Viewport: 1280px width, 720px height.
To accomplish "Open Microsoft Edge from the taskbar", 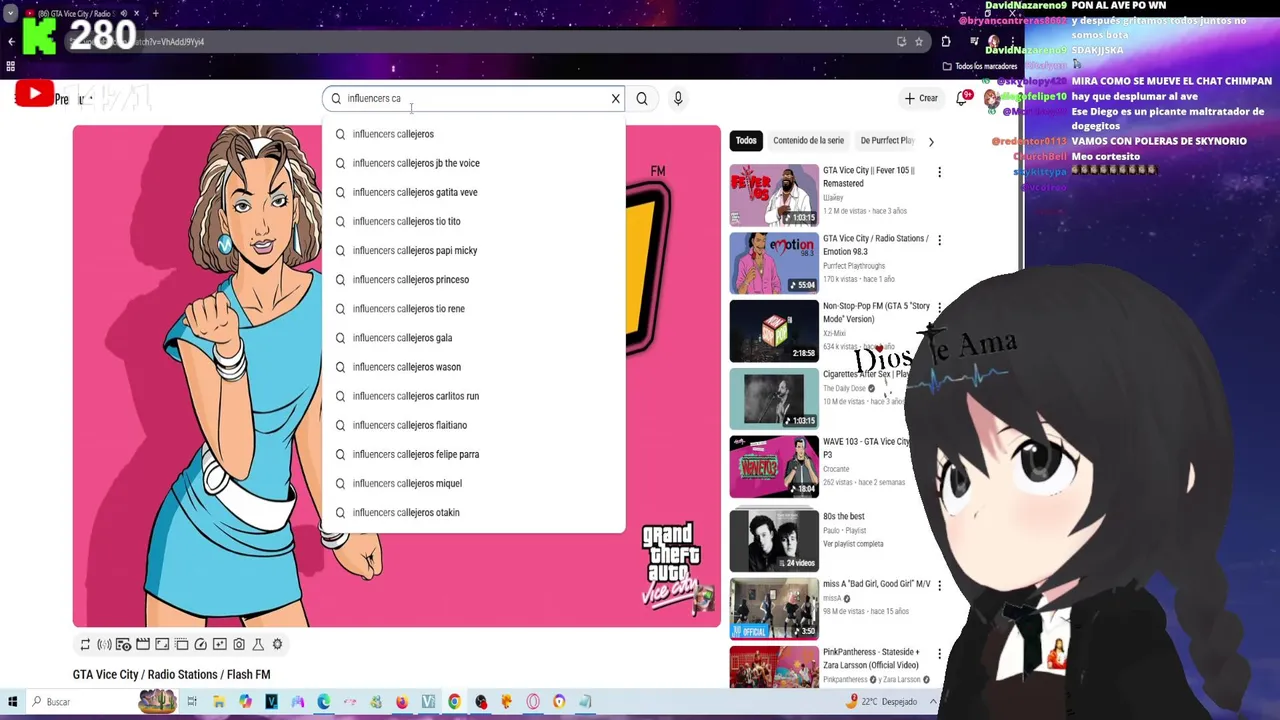I will [323, 702].
